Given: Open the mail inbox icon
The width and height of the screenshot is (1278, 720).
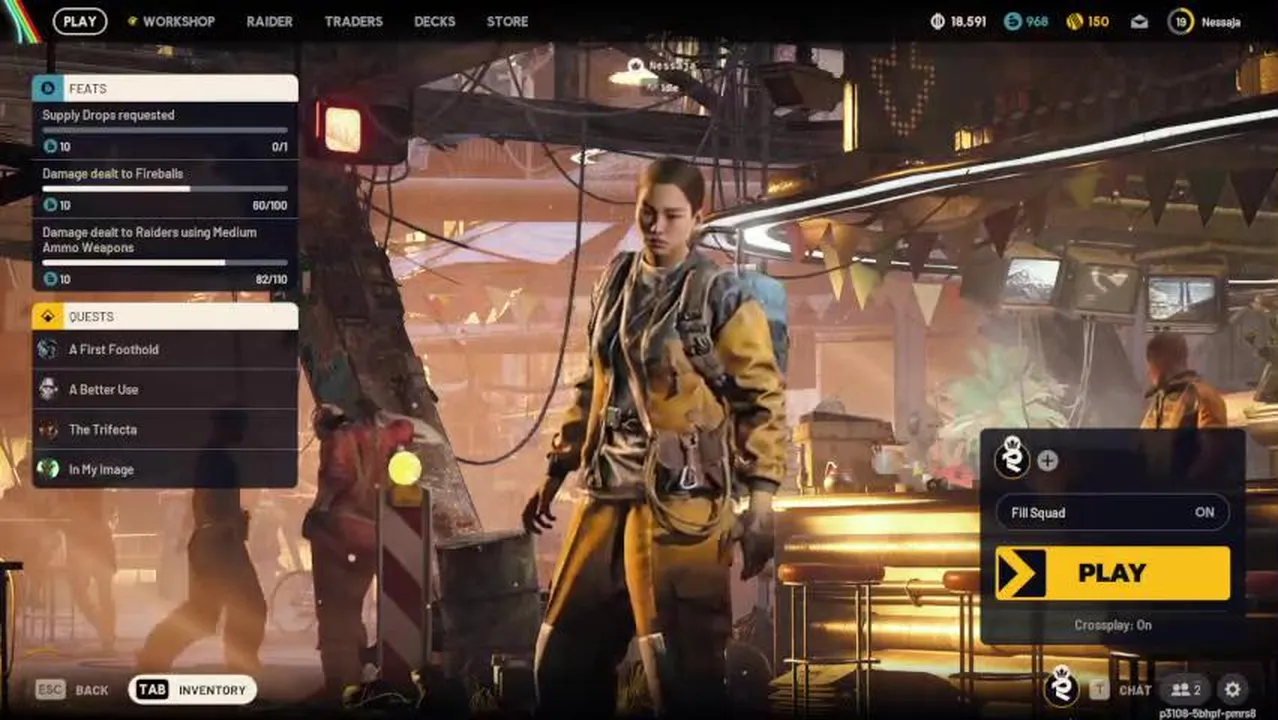Looking at the screenshot, I should [1139, 21].
